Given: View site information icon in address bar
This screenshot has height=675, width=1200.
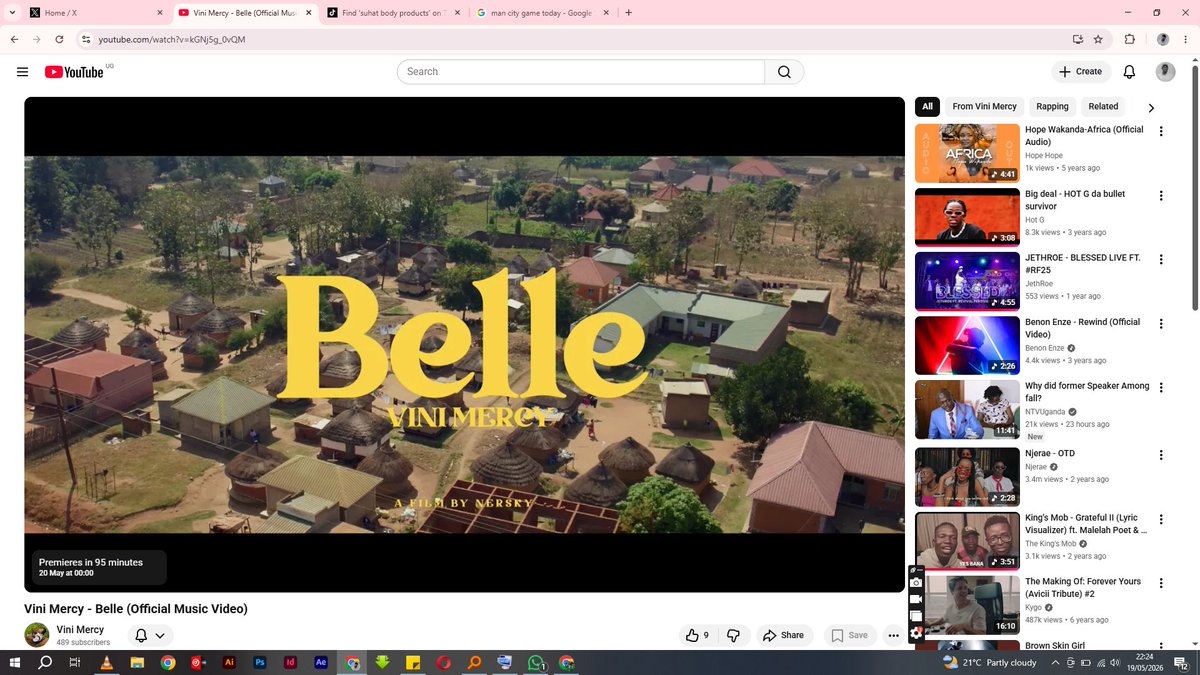Looking at the screenshot, I should (86, 39).
